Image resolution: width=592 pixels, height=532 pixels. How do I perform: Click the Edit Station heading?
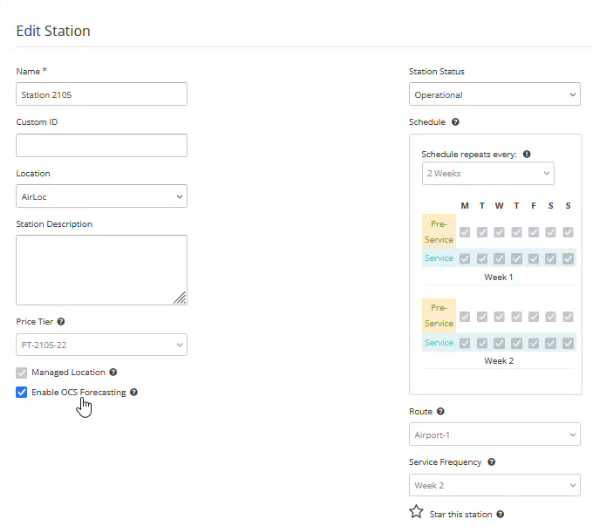(53, 31)
